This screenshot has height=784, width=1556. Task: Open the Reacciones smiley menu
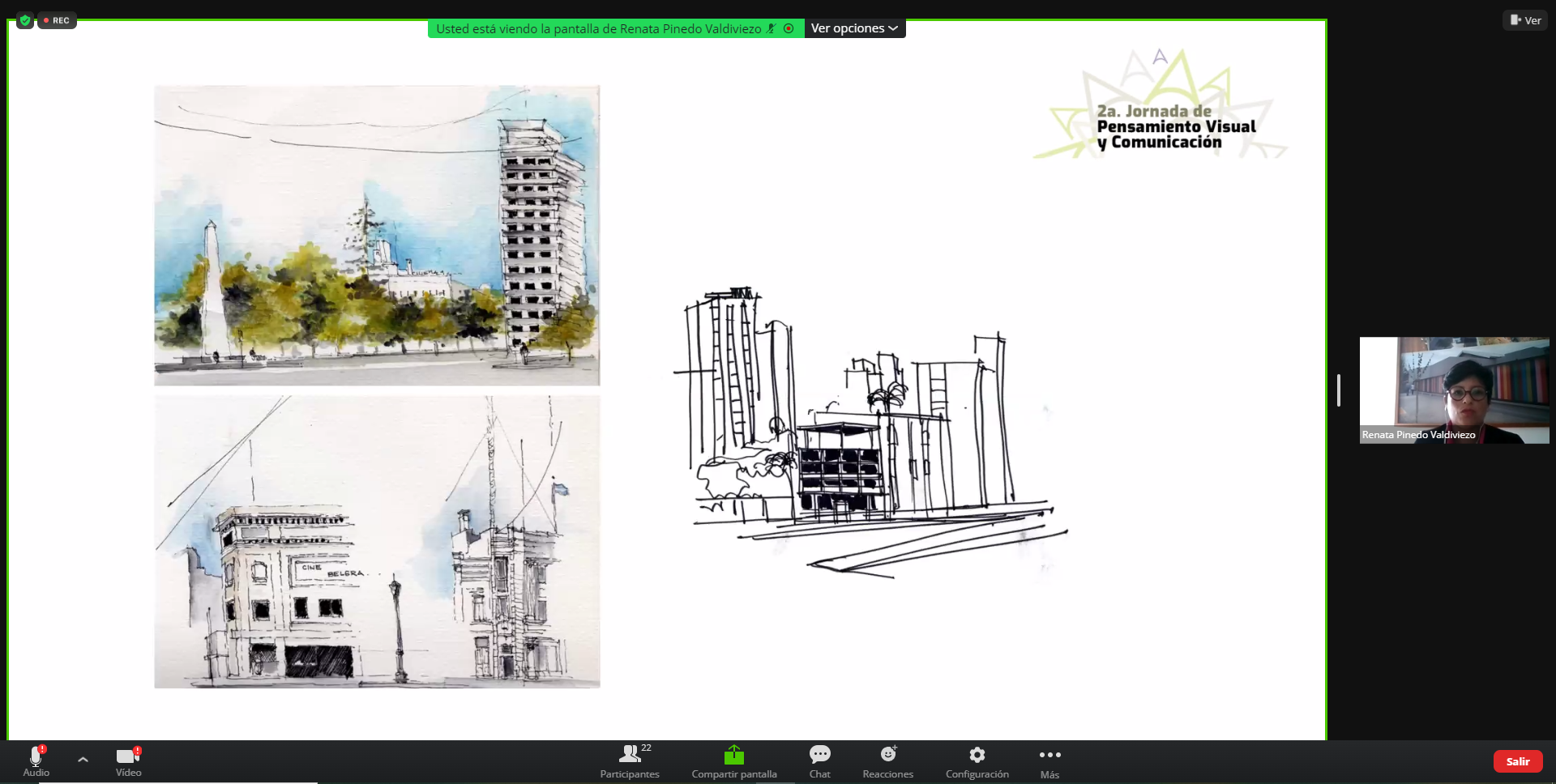(x=888, y=762)
